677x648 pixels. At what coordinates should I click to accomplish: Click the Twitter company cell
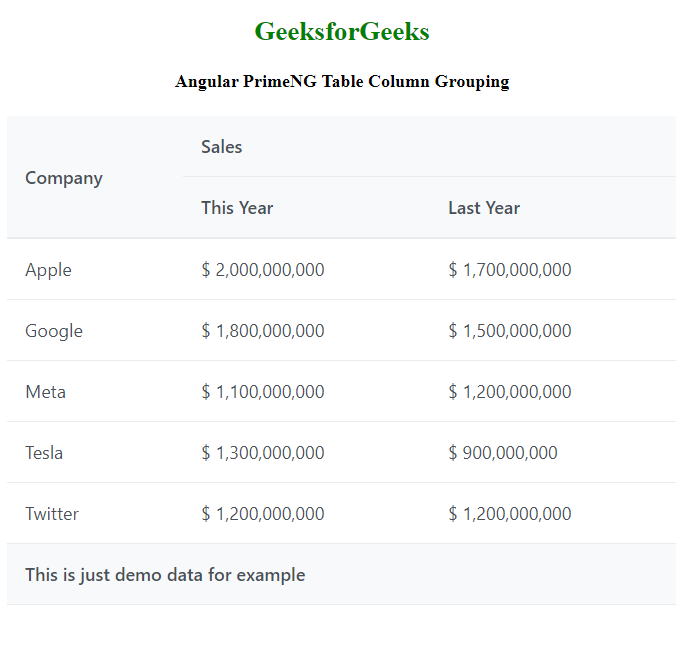[52, 514]
